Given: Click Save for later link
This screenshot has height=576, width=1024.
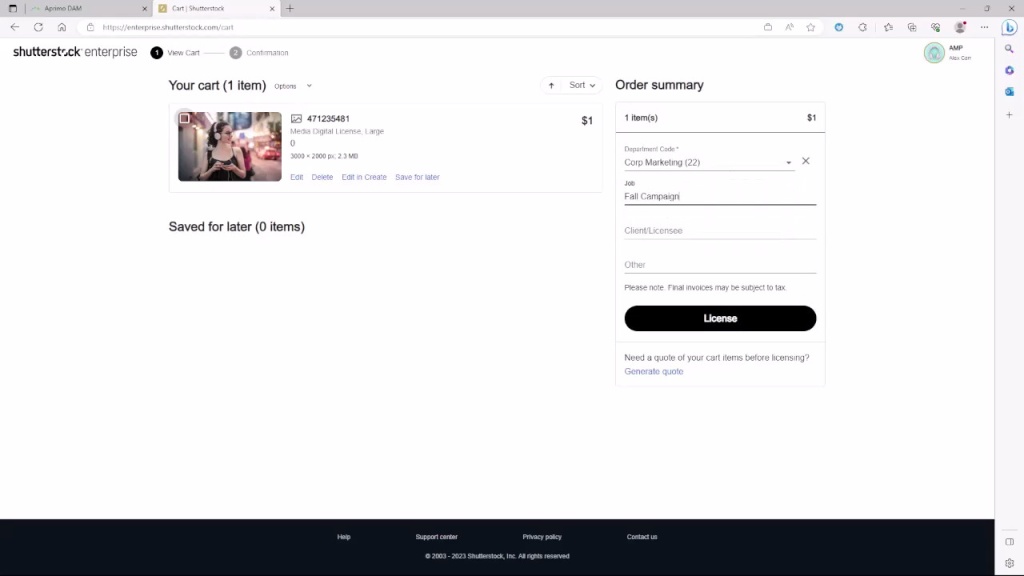Looking at the screenshot, I should click(x=417, y=177).
